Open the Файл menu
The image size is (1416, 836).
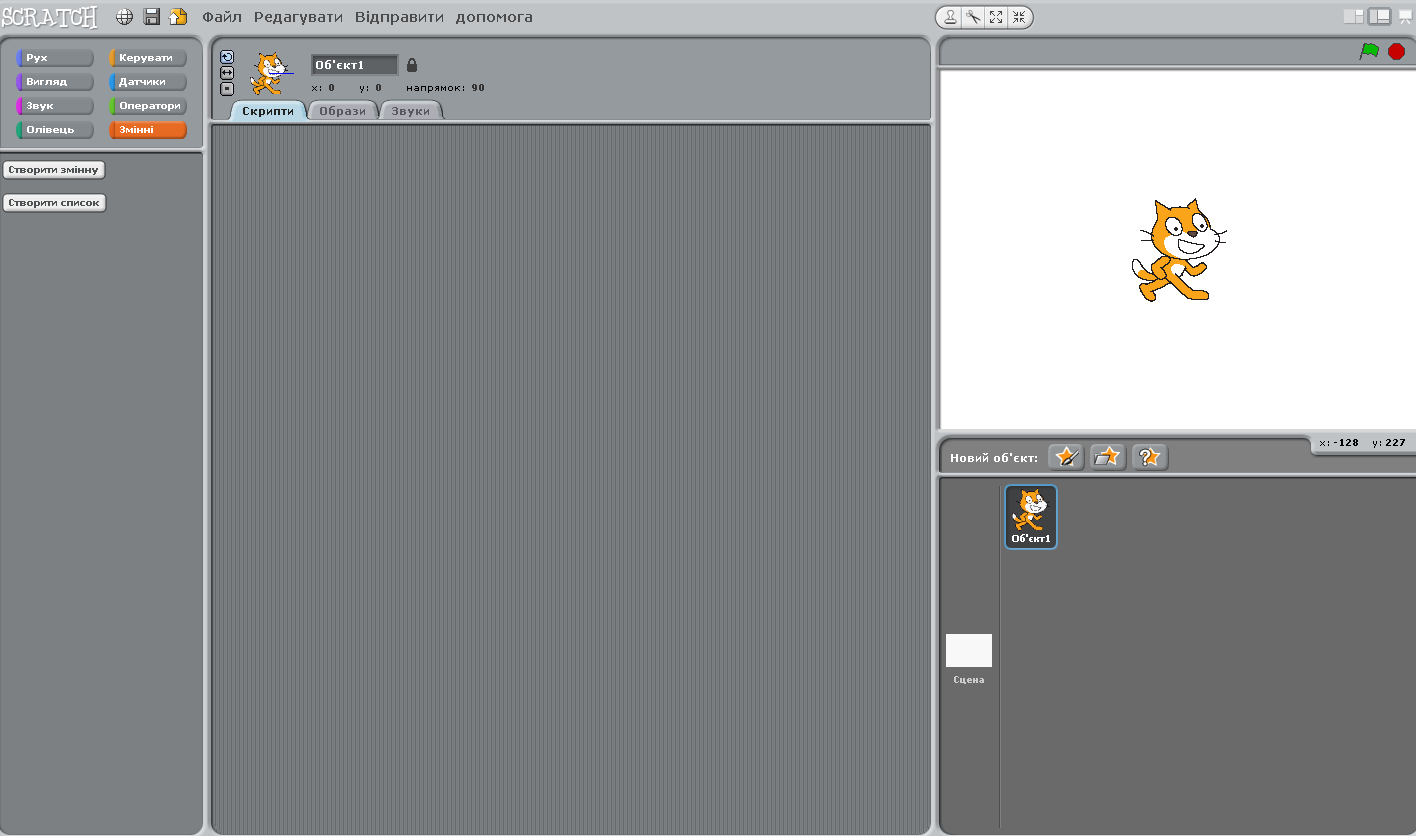pos(222,17)
